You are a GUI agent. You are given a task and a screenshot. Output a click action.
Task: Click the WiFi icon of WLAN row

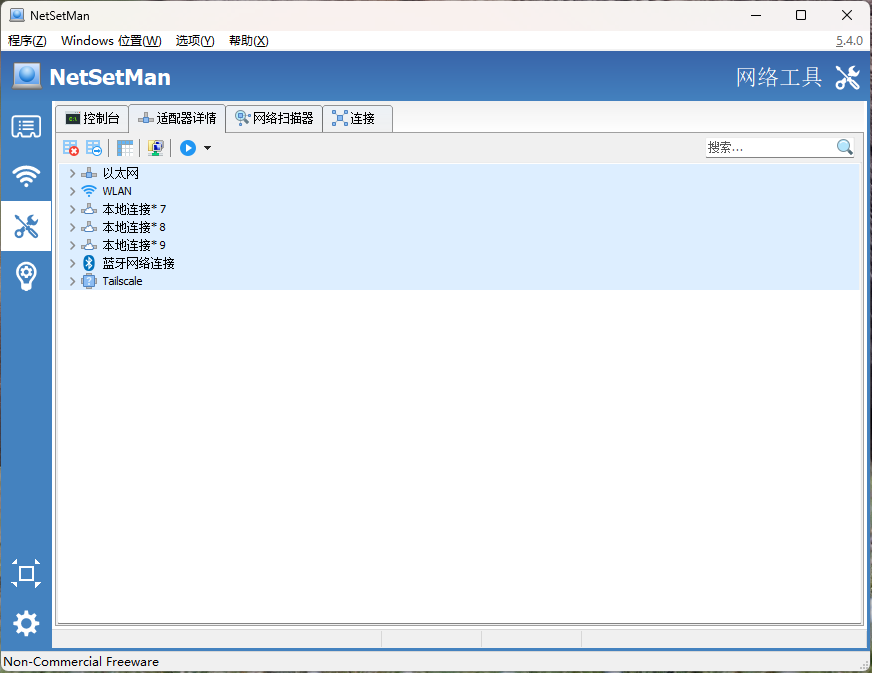coord(89,191)
